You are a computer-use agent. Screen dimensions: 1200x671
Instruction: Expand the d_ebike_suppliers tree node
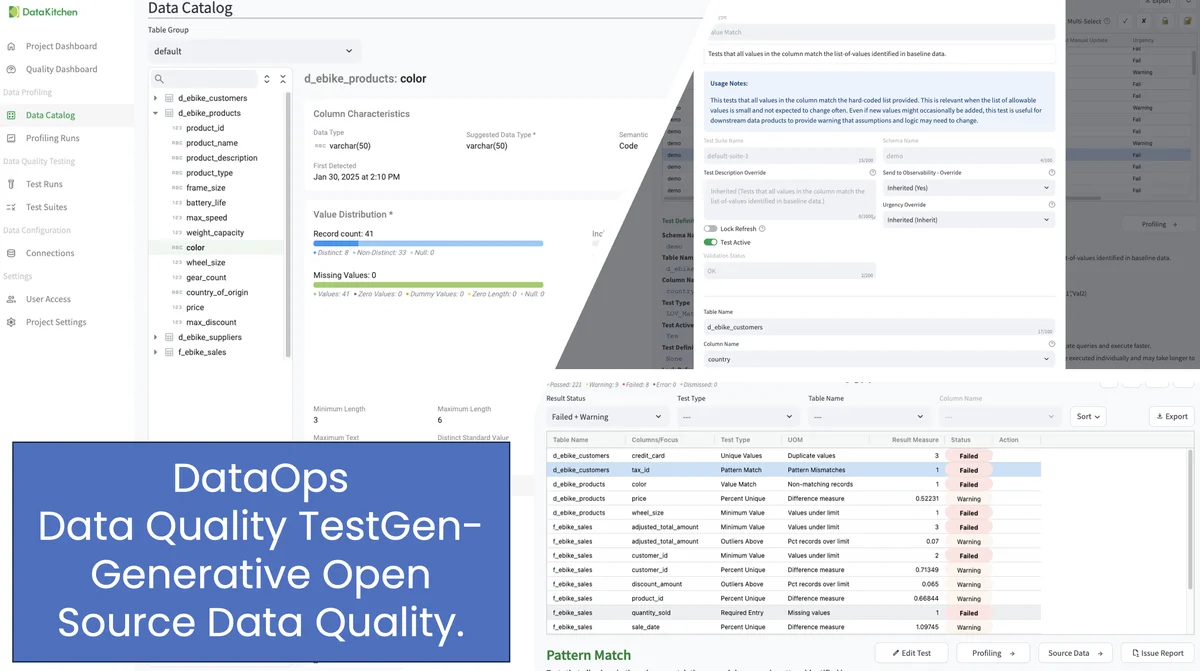coord(155,337)
